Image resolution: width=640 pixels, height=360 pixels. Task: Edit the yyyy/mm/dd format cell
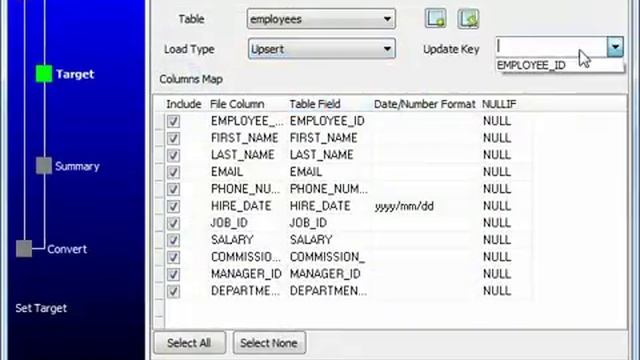click(x=404, y=207)
